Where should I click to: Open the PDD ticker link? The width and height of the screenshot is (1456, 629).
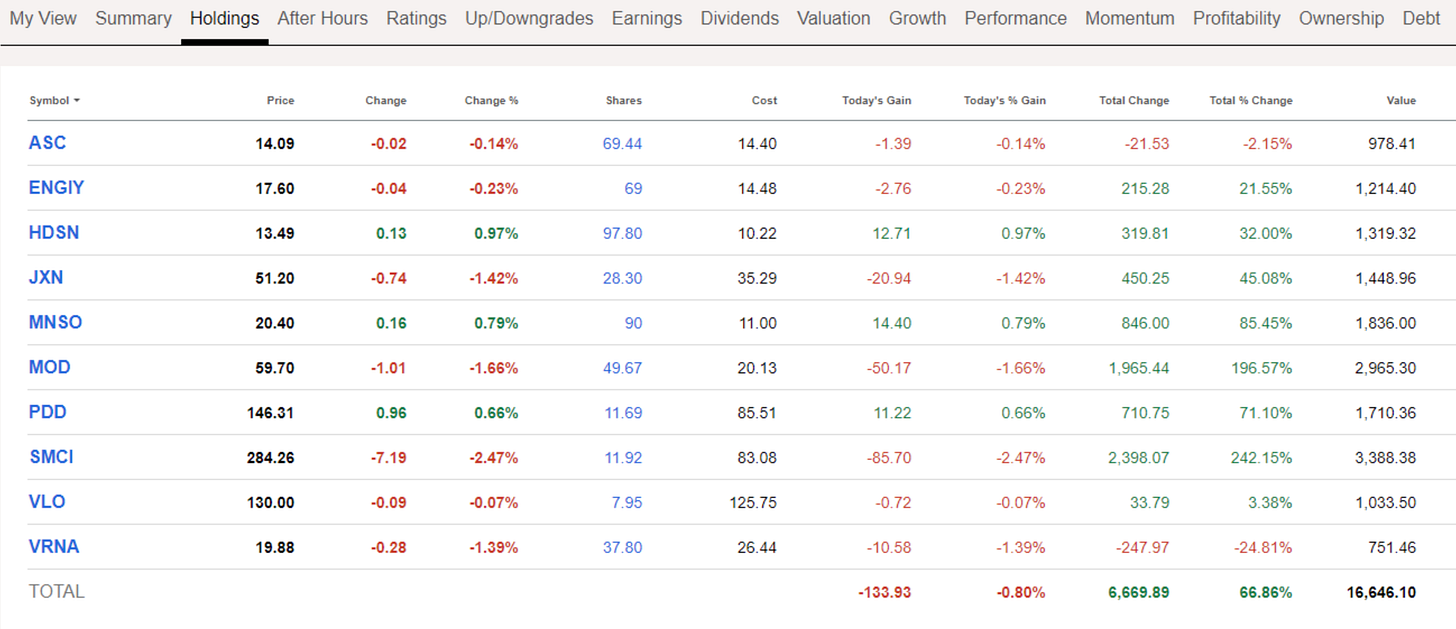click(48, 412)
